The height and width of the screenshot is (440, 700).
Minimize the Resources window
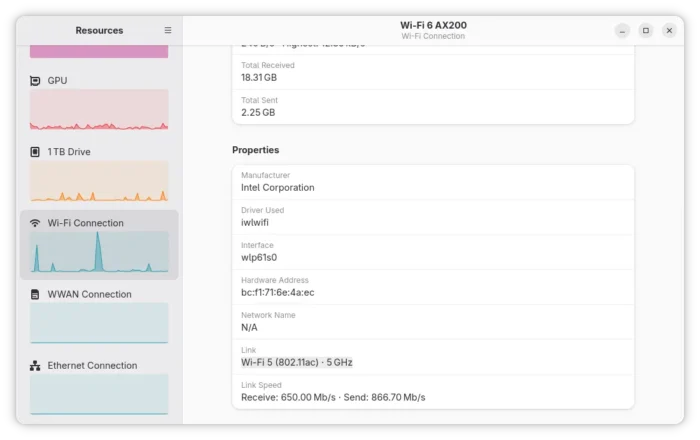tap(622, 30)
